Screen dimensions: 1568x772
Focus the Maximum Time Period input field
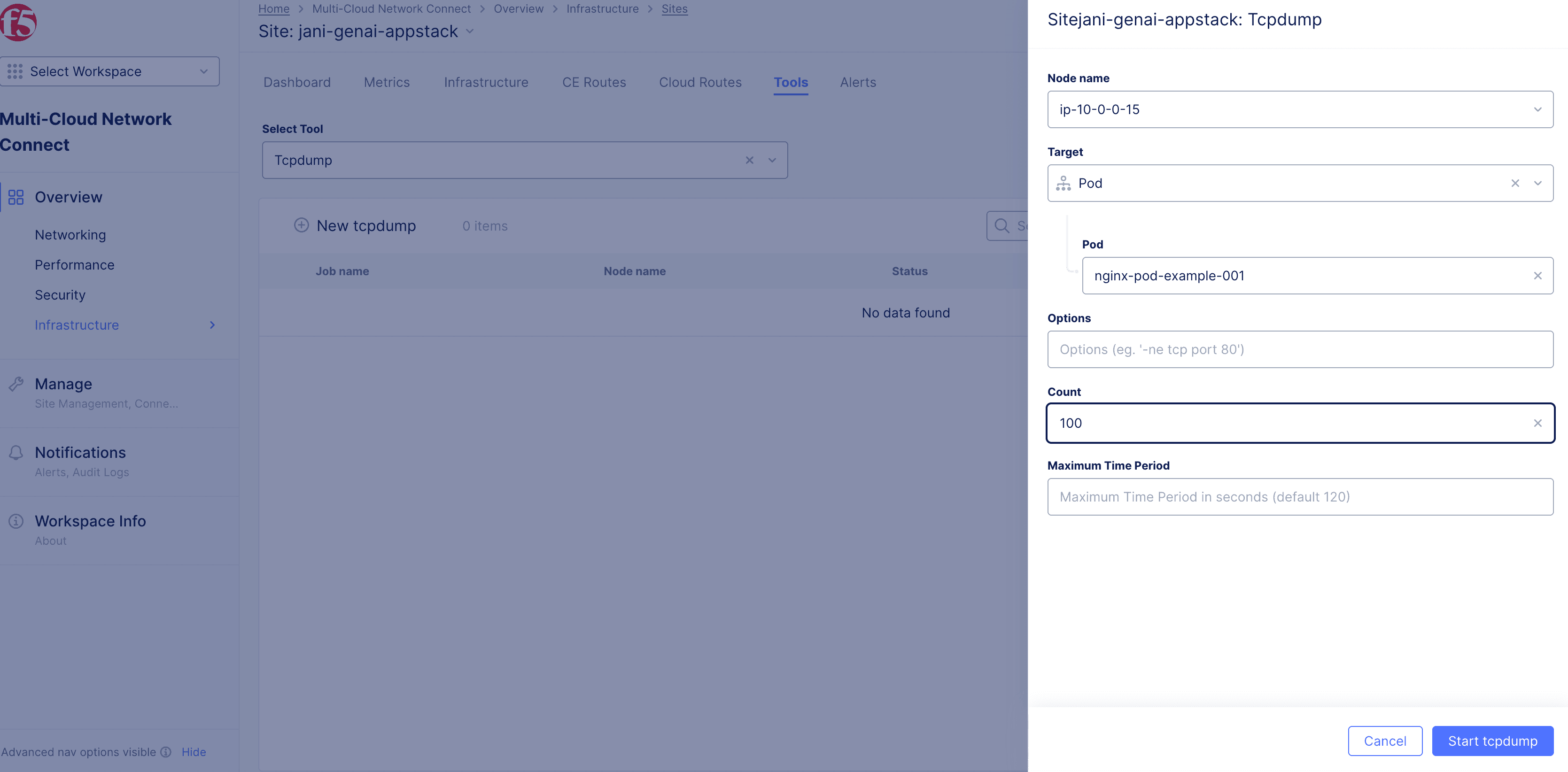pyautogui.click(x=1300, y=496)
